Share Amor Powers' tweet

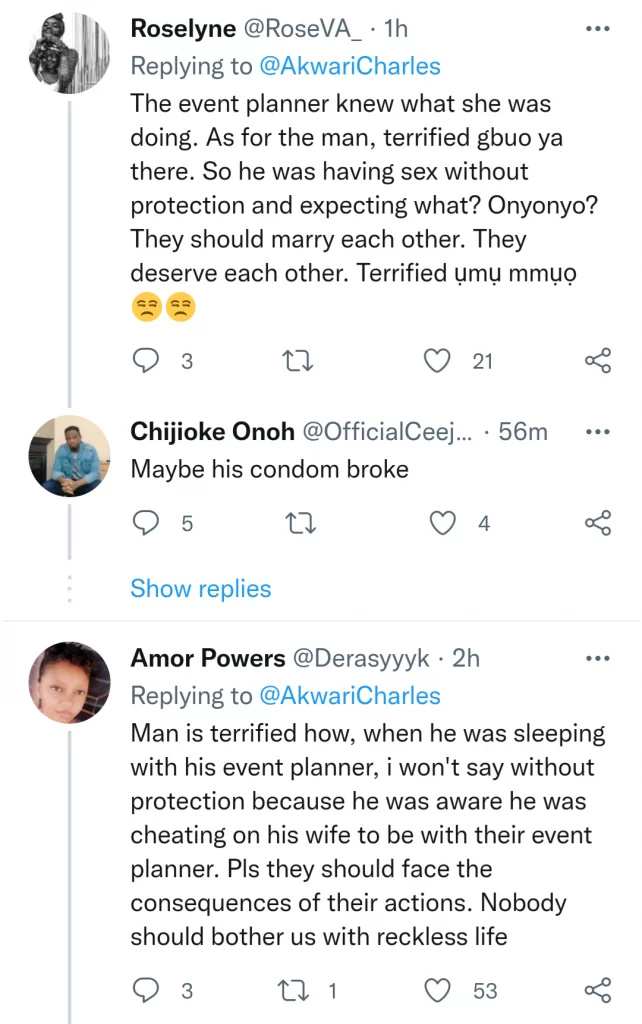597,990
